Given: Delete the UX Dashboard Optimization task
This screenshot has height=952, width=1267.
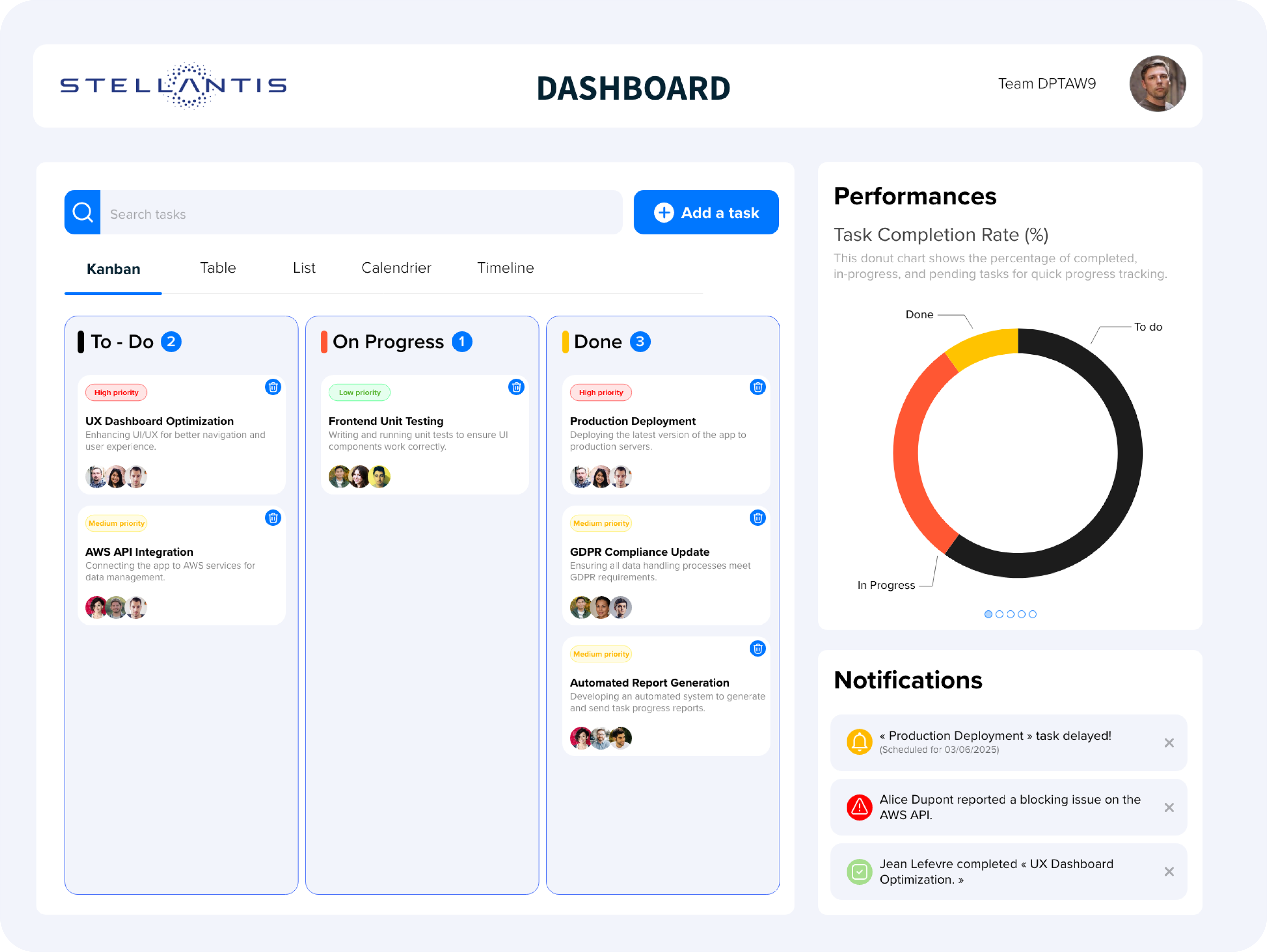Looking at the screenshot, I should tap(273, 387).
